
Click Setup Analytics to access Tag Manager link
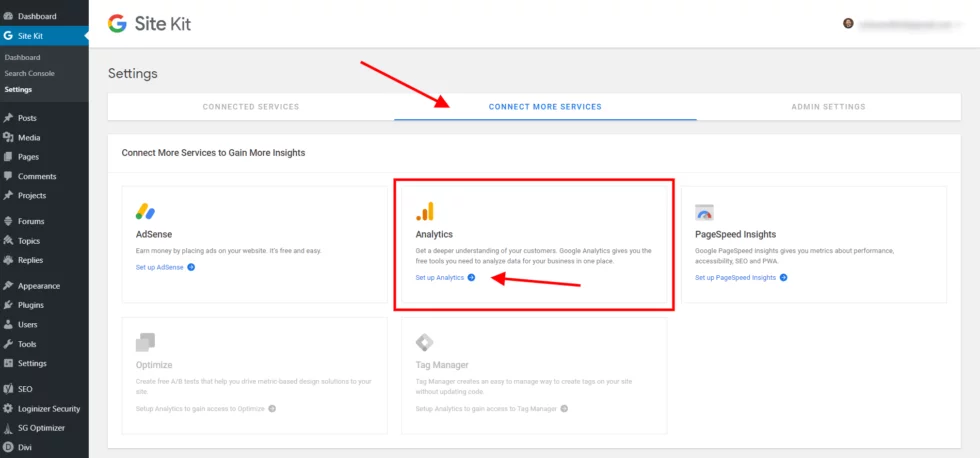(x=486, y=409)
